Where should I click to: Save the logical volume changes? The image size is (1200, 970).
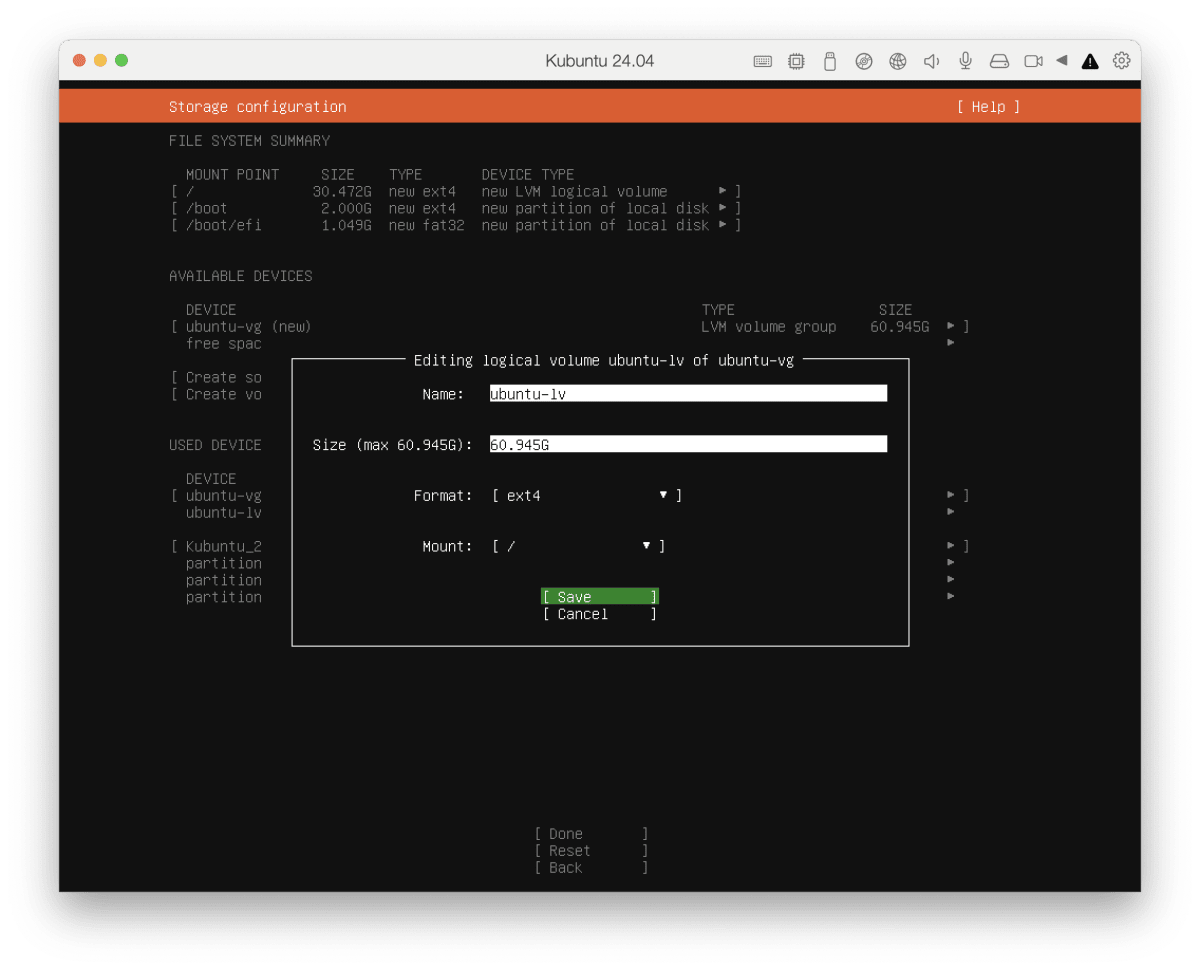coord(599,597)
